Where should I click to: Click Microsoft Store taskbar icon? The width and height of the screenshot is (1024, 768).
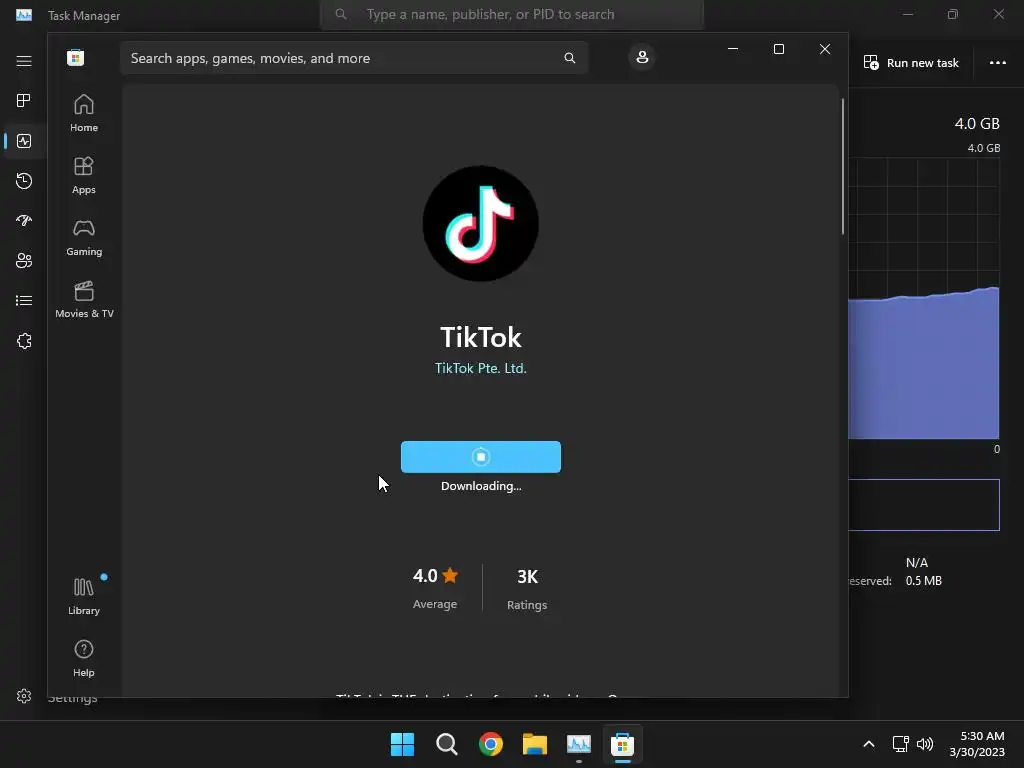pos(622,744)
